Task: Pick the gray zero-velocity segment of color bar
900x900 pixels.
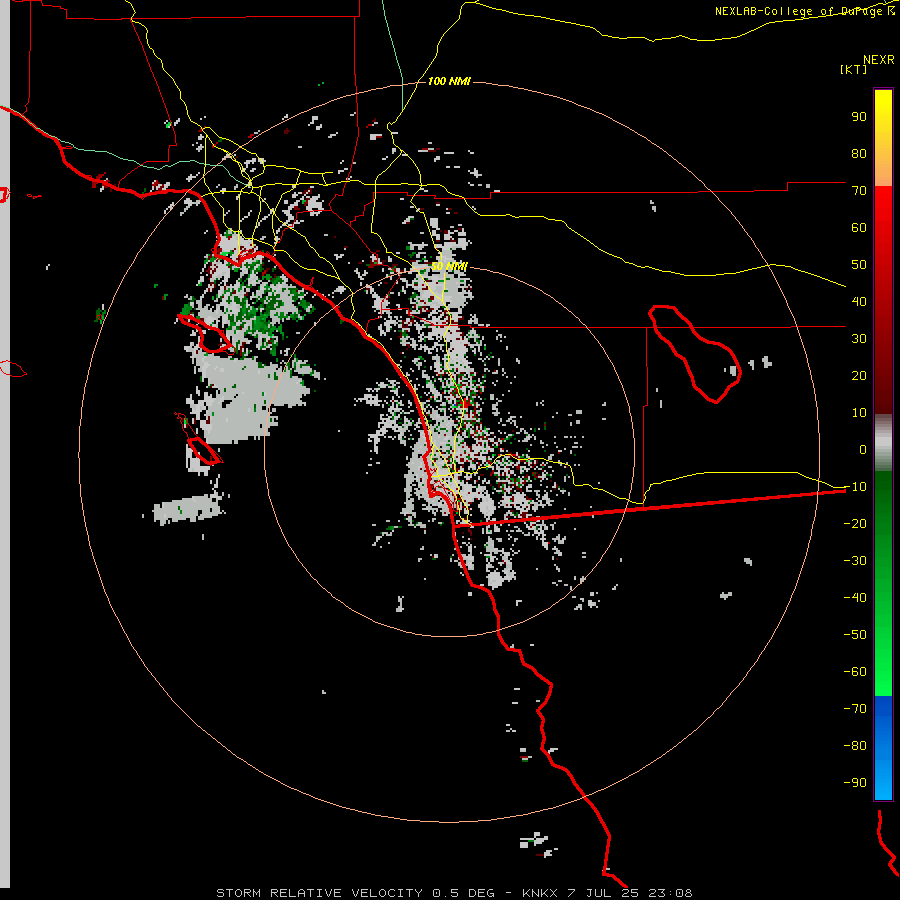Action: [883, 443]
